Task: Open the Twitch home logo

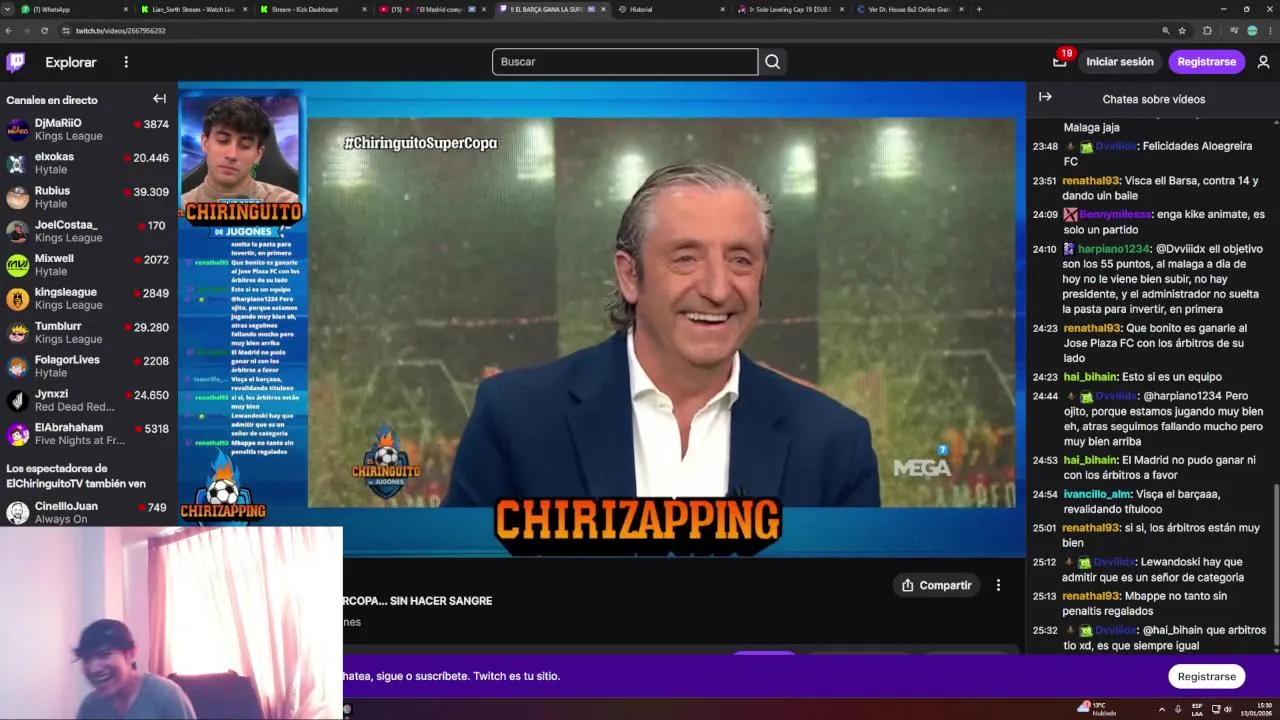Action: click(x=16, y=62)
